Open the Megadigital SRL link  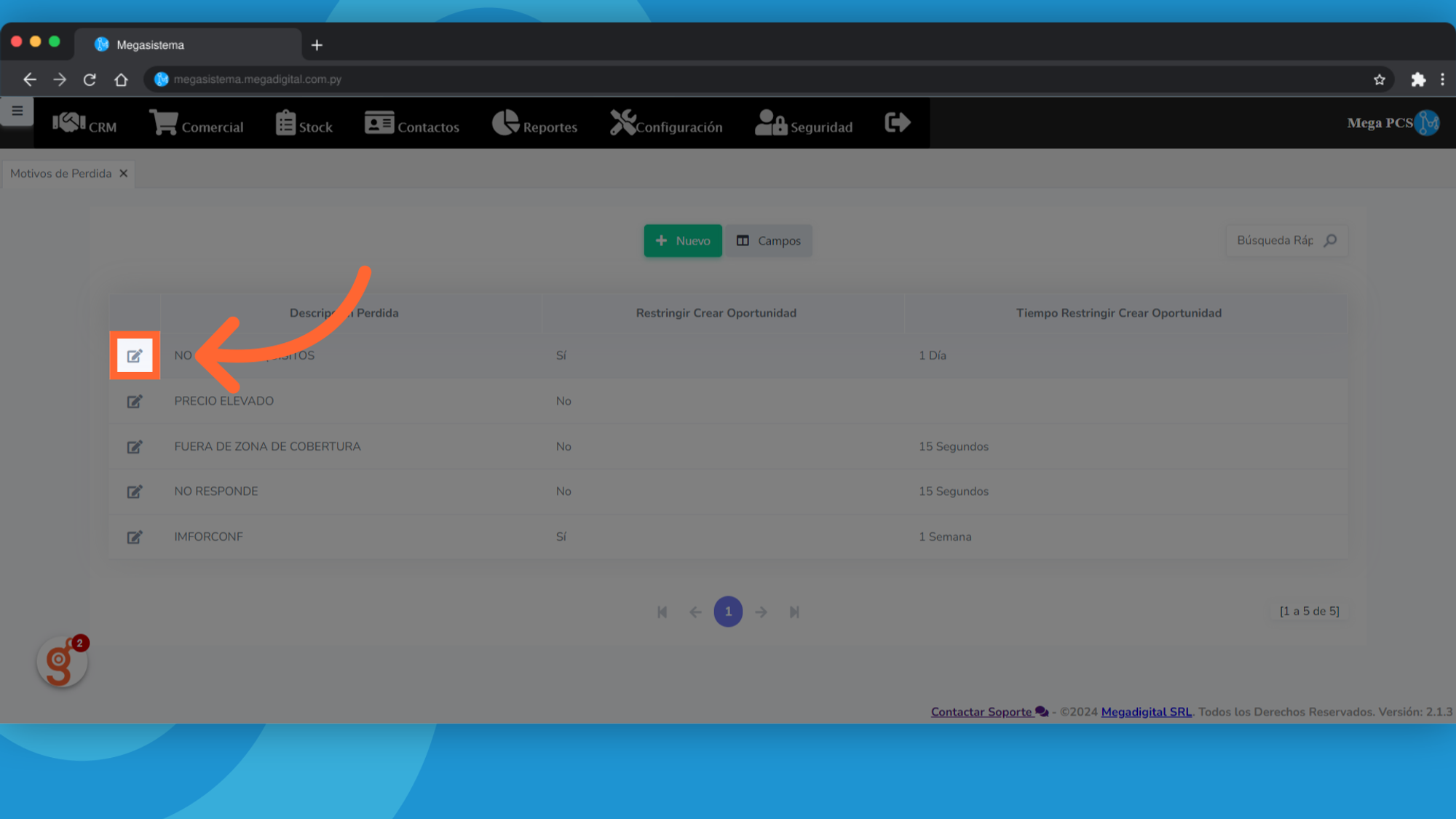[x=1147, y=712]
